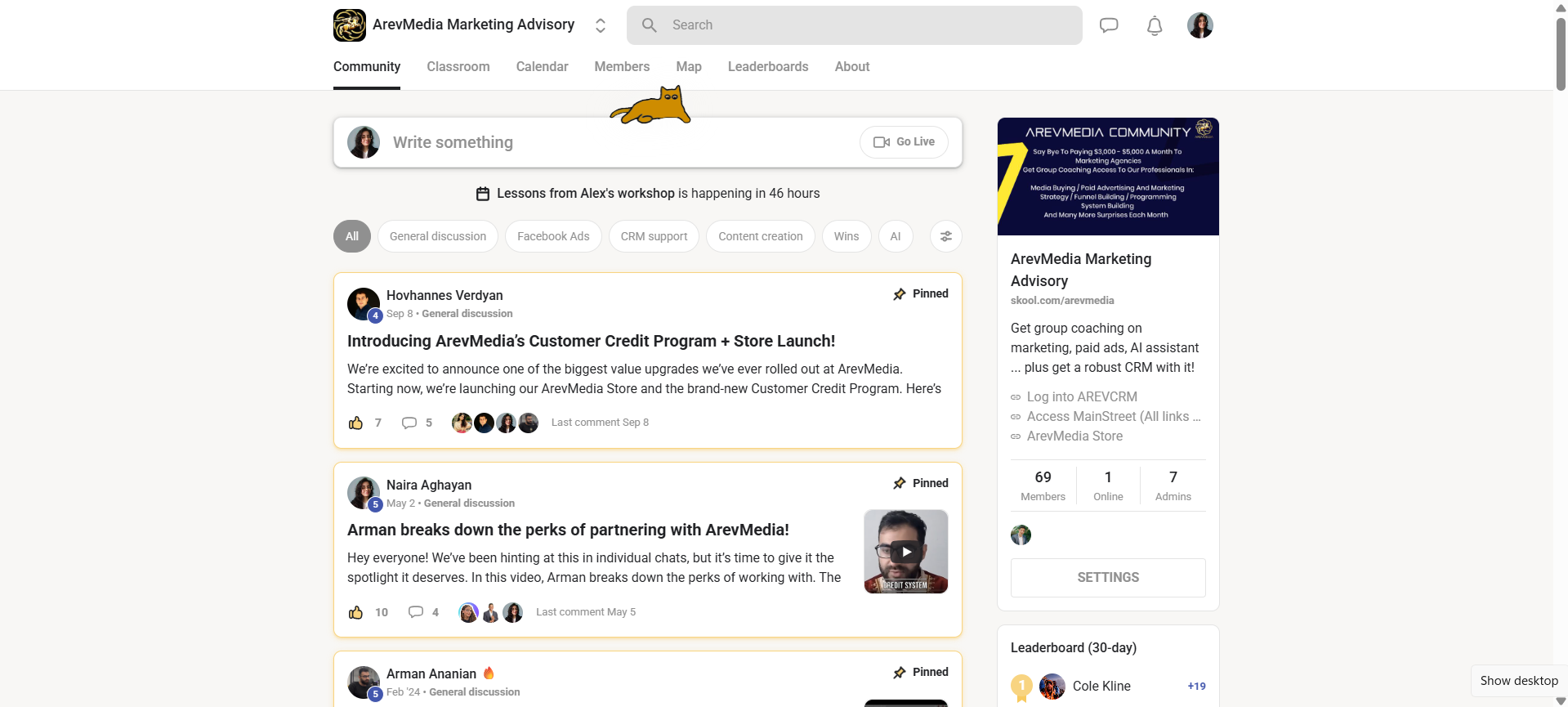Start a stream with Go Live

click(x=904, y=142)
